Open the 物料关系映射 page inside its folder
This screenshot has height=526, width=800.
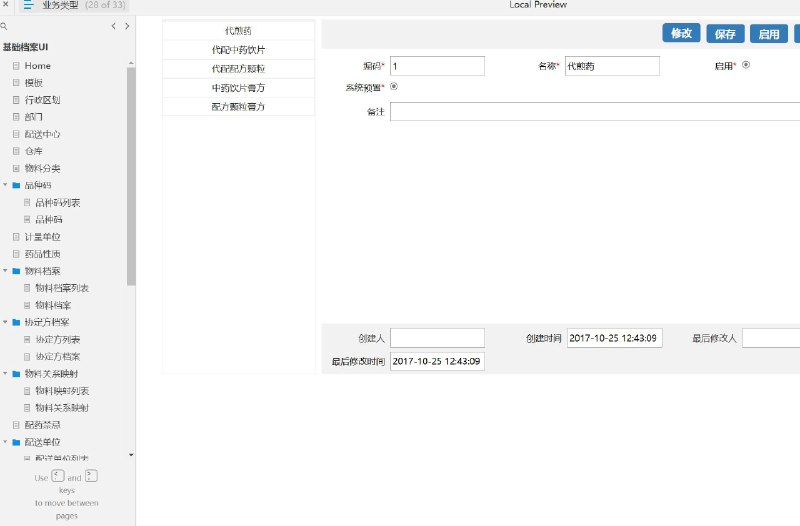click(x=62, y=408)
